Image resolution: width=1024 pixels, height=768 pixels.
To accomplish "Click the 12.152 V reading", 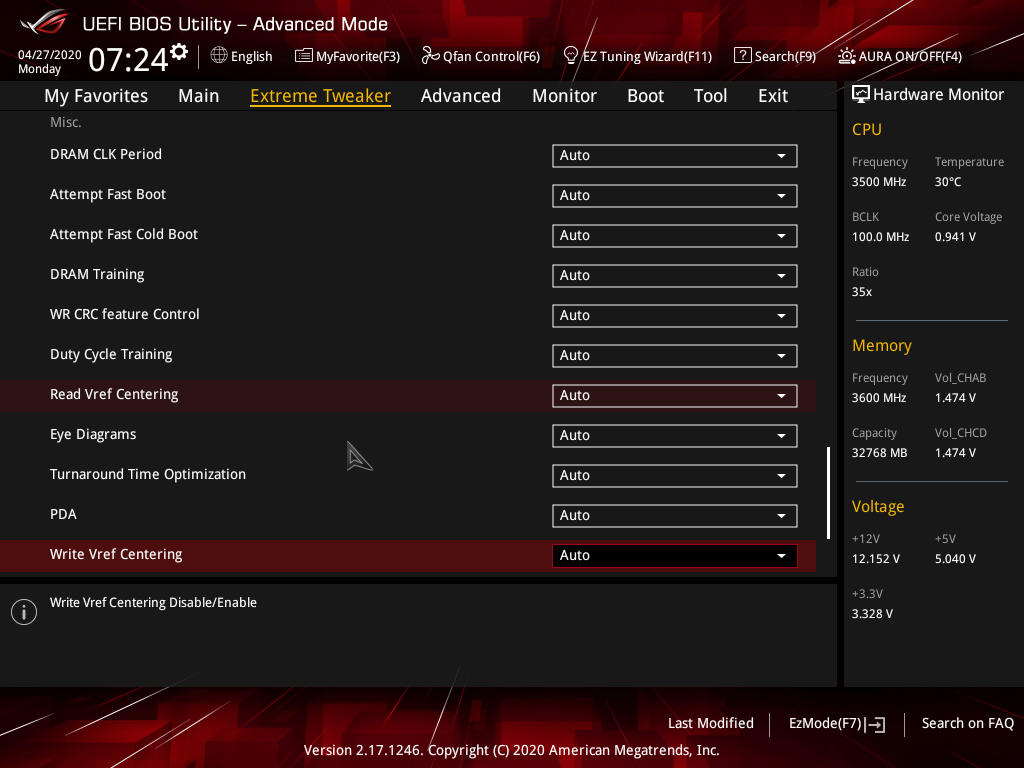I will [876, 559].
